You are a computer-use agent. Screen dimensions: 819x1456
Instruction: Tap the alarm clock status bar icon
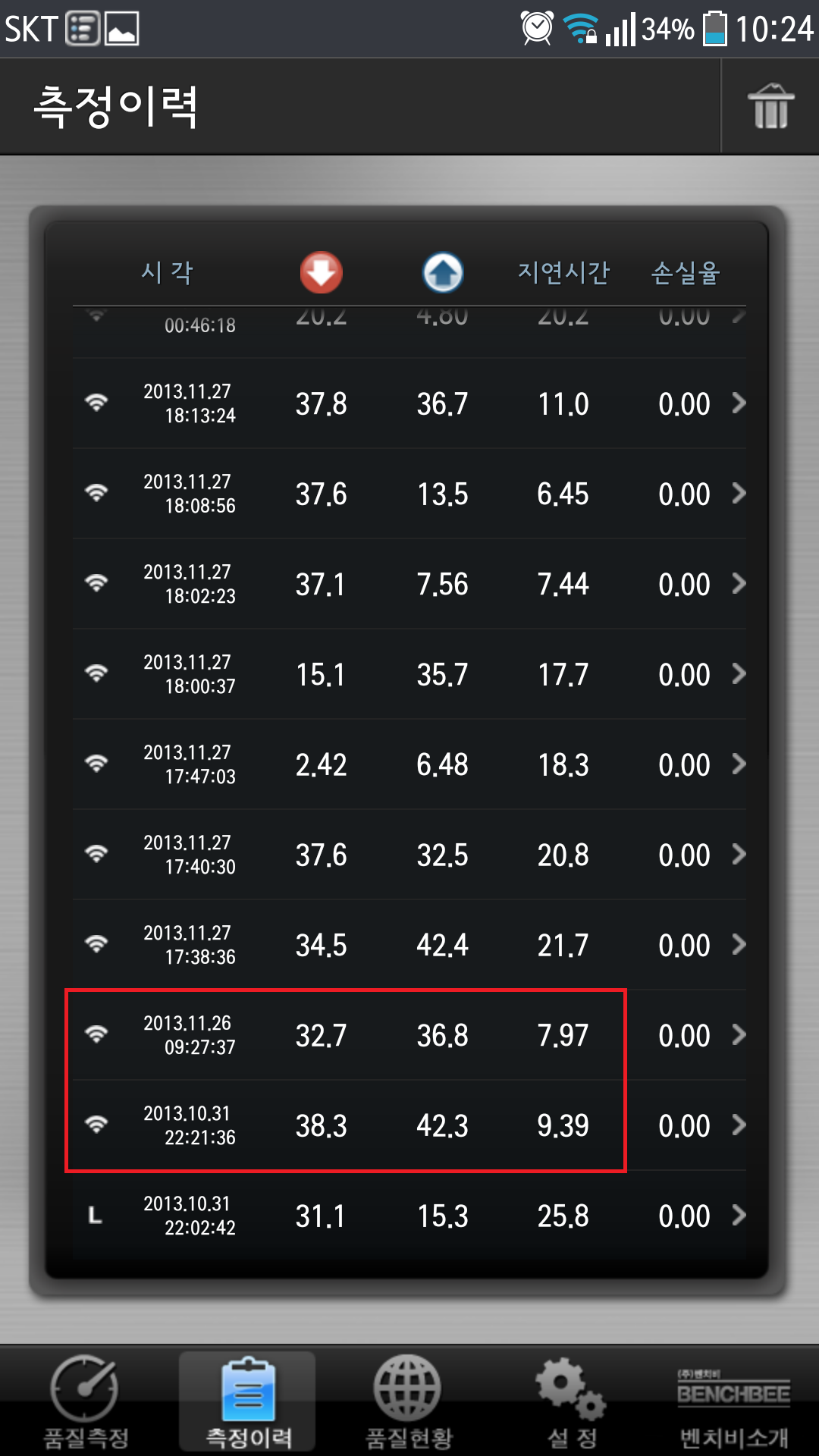(x=537, y=28)
